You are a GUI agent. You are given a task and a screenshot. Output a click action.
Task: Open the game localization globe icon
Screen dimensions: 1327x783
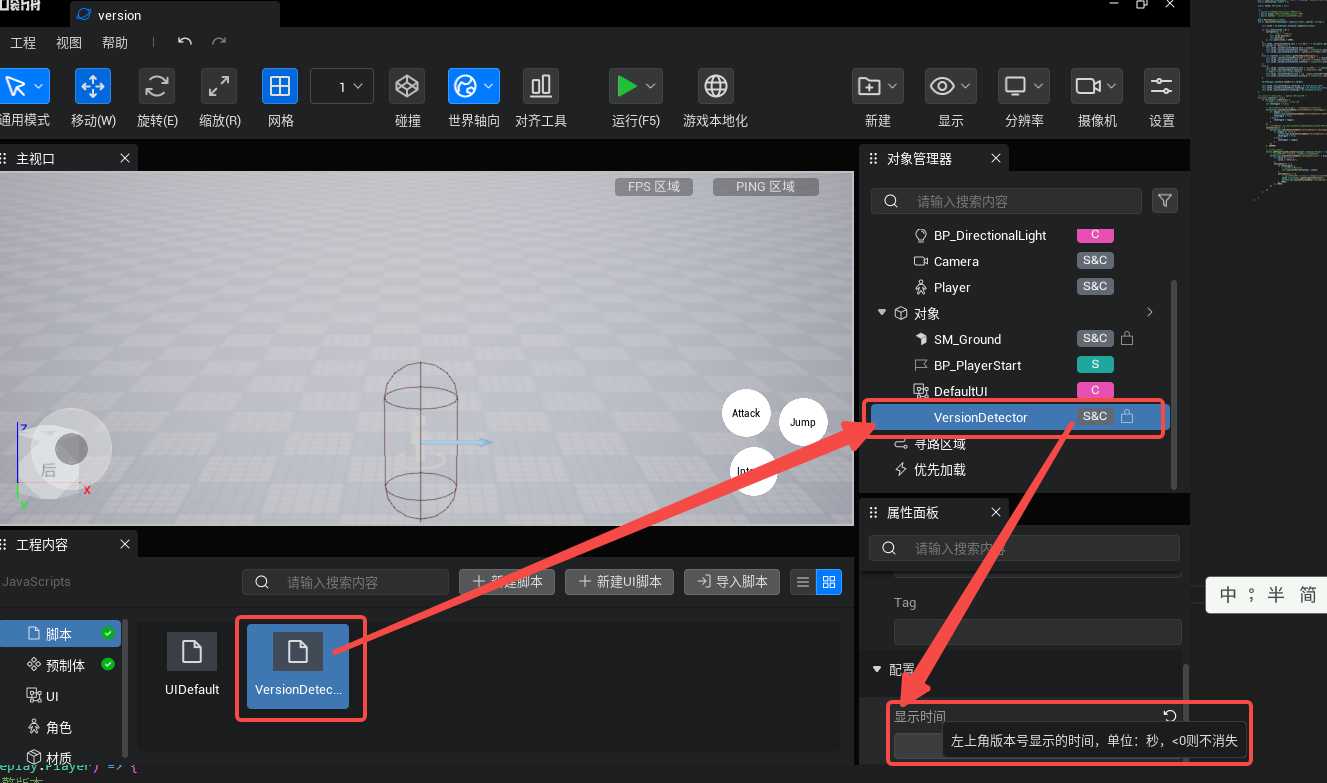tap(716, 87)
